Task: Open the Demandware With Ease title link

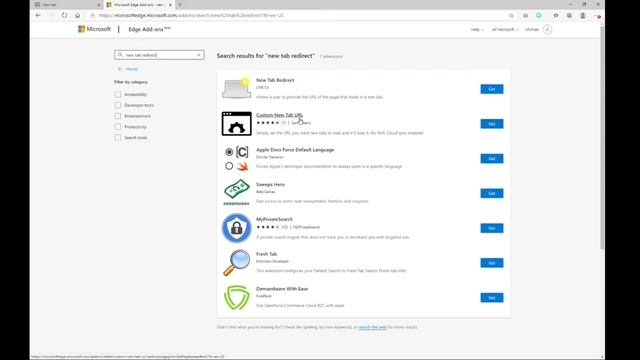Action: (x=282, y=289)
